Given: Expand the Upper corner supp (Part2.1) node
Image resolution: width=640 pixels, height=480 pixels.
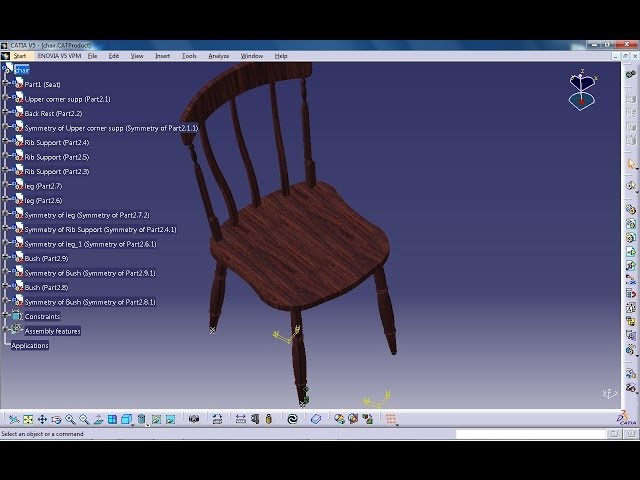Looking at the screenshot, I should (x=5, y=98).
